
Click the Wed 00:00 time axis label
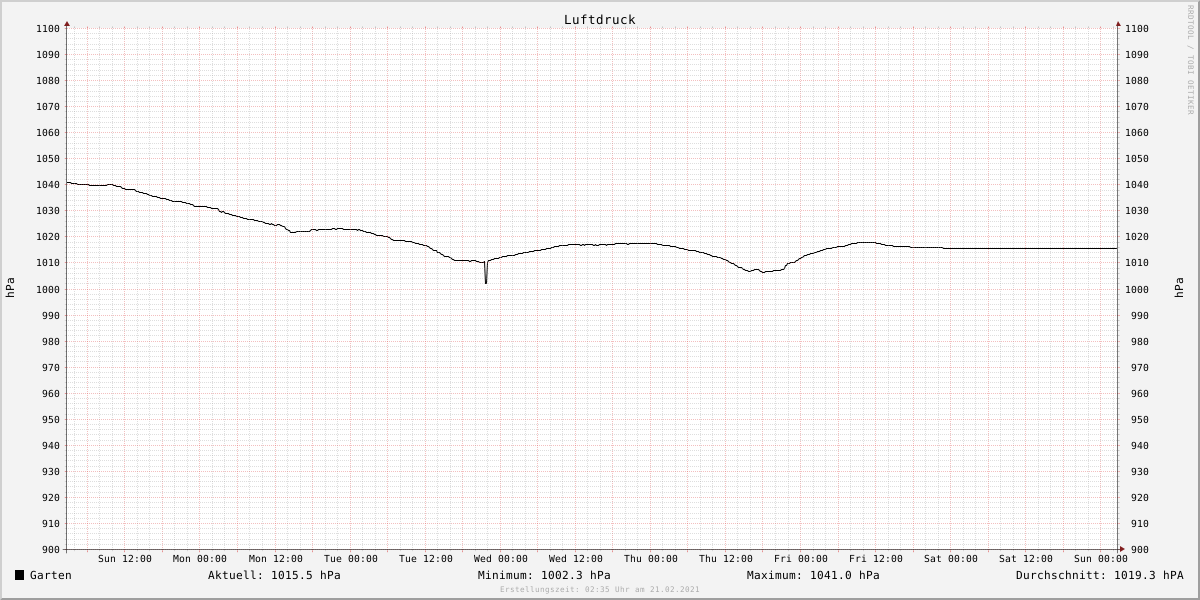[501, 559]
